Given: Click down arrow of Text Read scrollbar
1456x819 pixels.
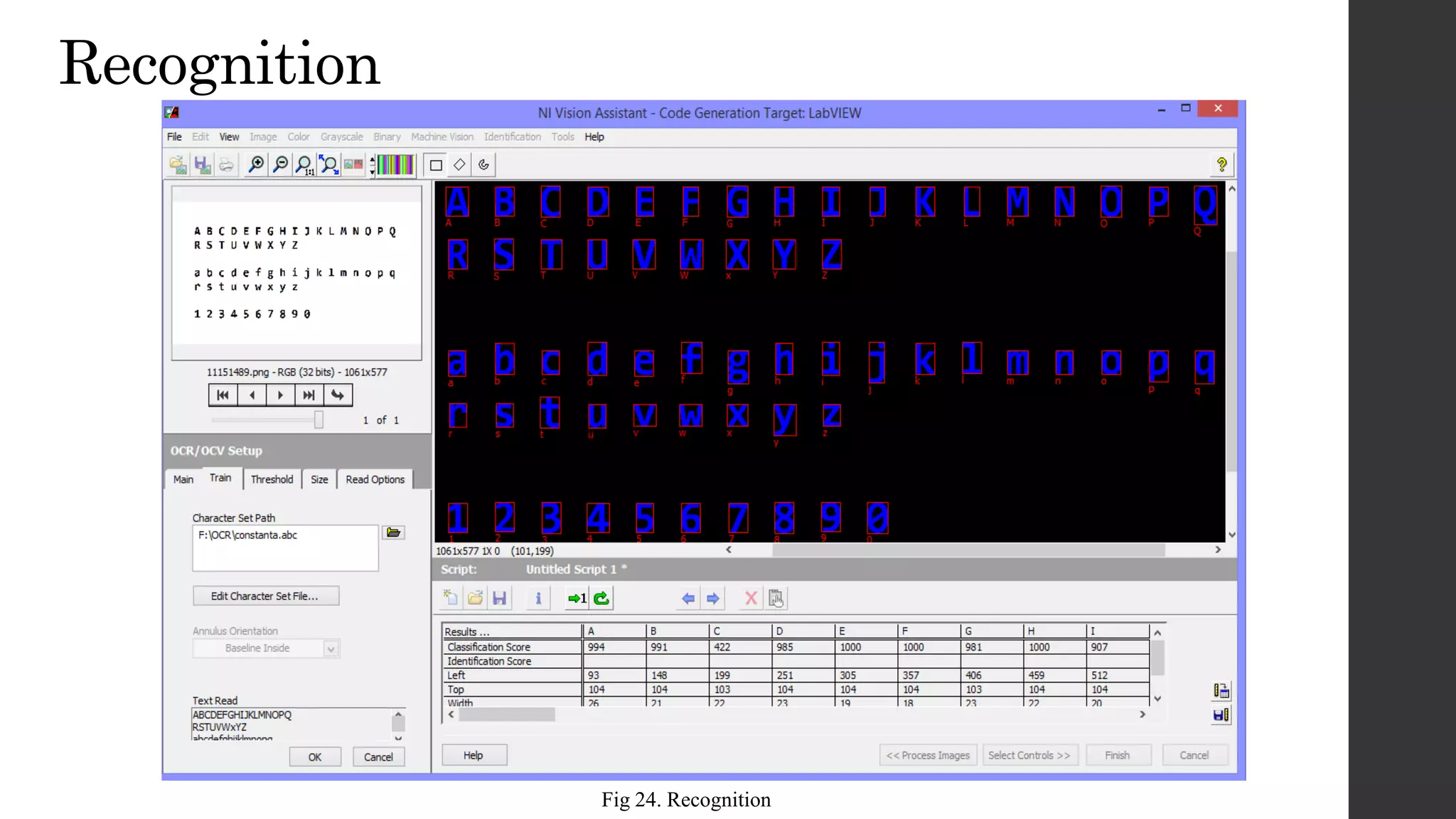Looking at the screenshot, I should [x=398, y=737].
